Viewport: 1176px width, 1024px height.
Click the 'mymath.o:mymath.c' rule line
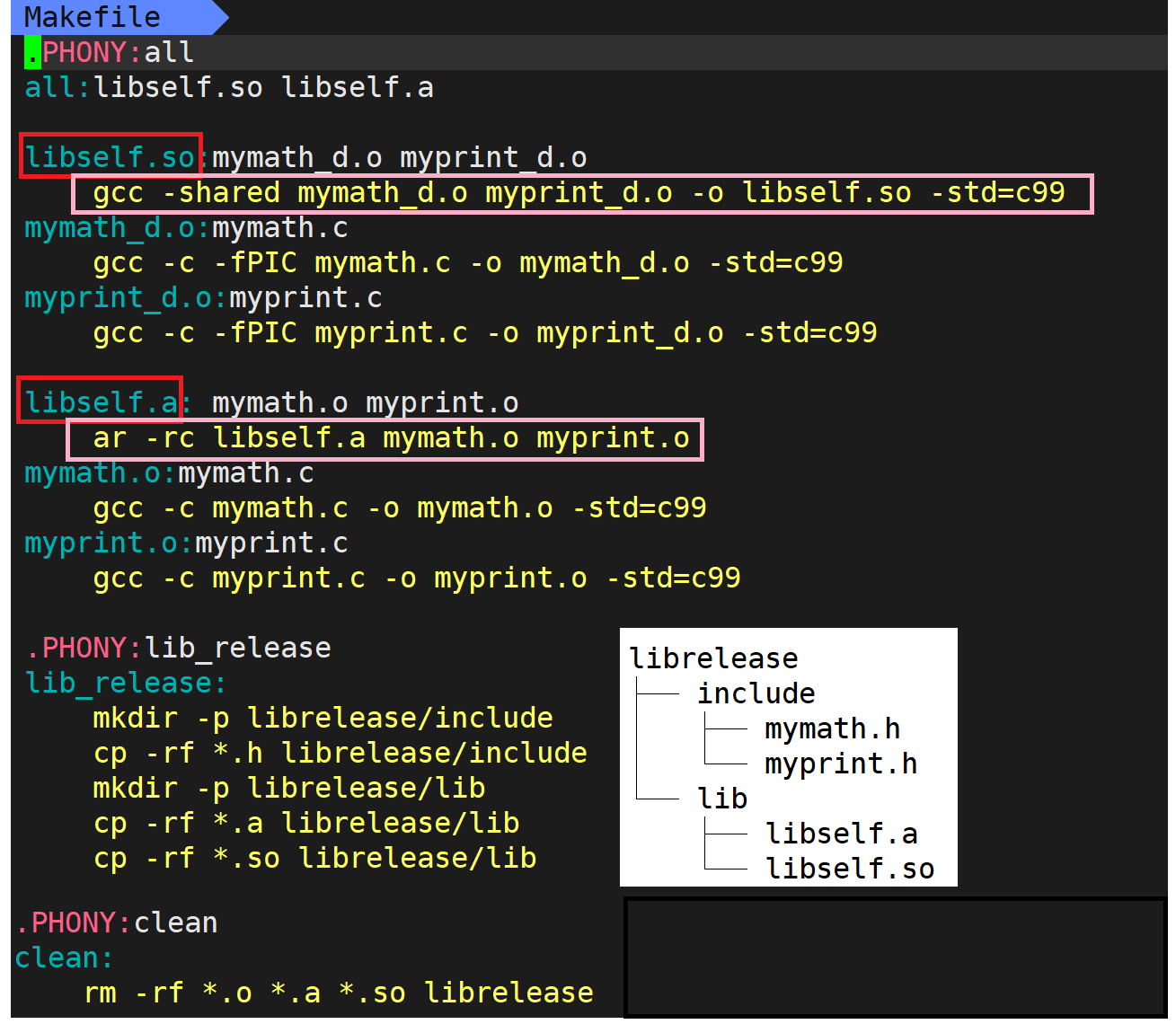click(169, 472)
